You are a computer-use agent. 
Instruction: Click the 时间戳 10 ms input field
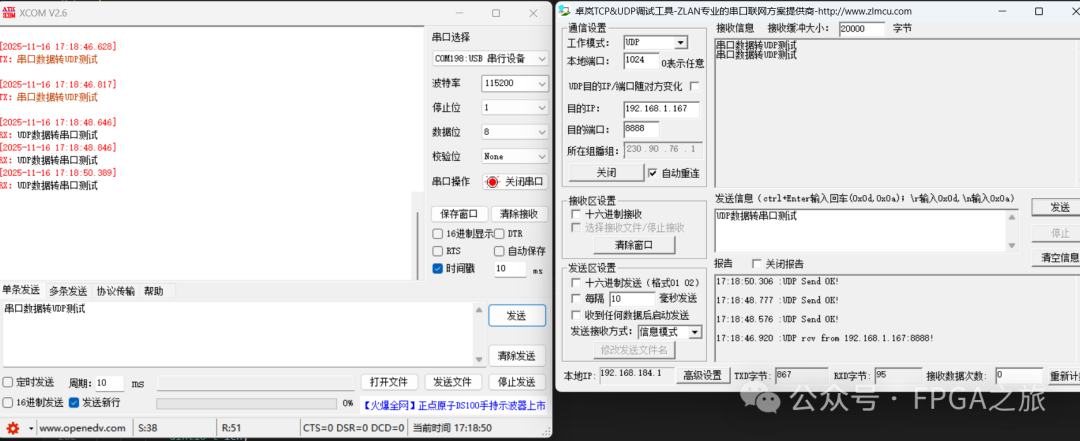pyautogui.click(x=510, y=269)
